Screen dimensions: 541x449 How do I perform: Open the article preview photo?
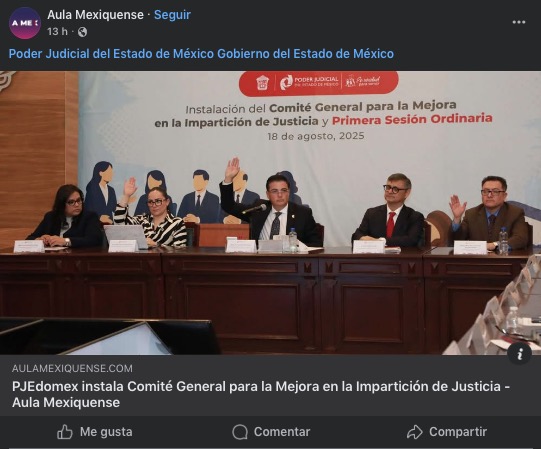[x=270, y=213]
